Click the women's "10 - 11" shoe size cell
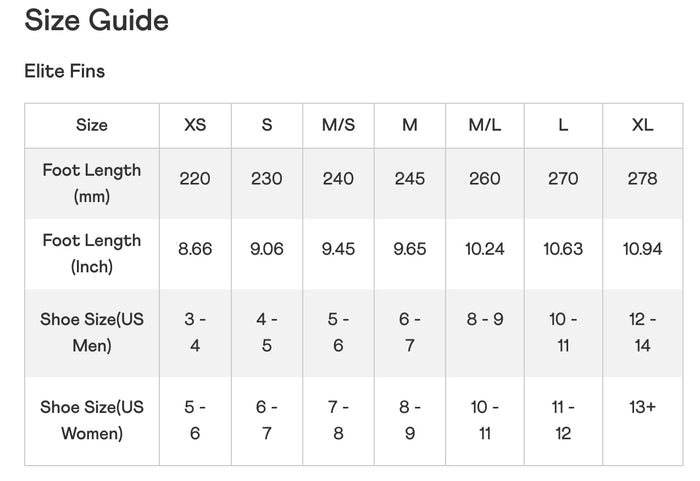This screenshot has height=481, width=700. point(485,420)
